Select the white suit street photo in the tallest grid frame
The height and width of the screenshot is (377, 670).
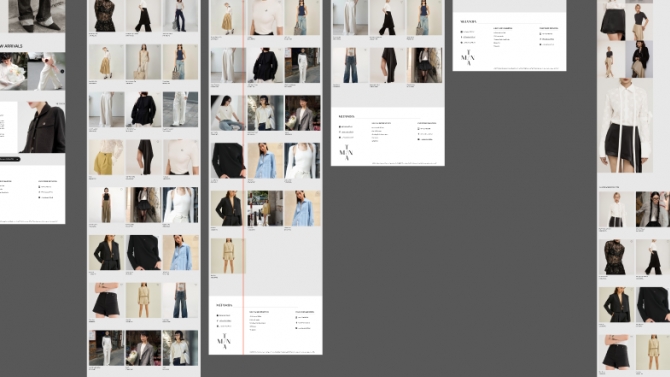coord(106,348)
